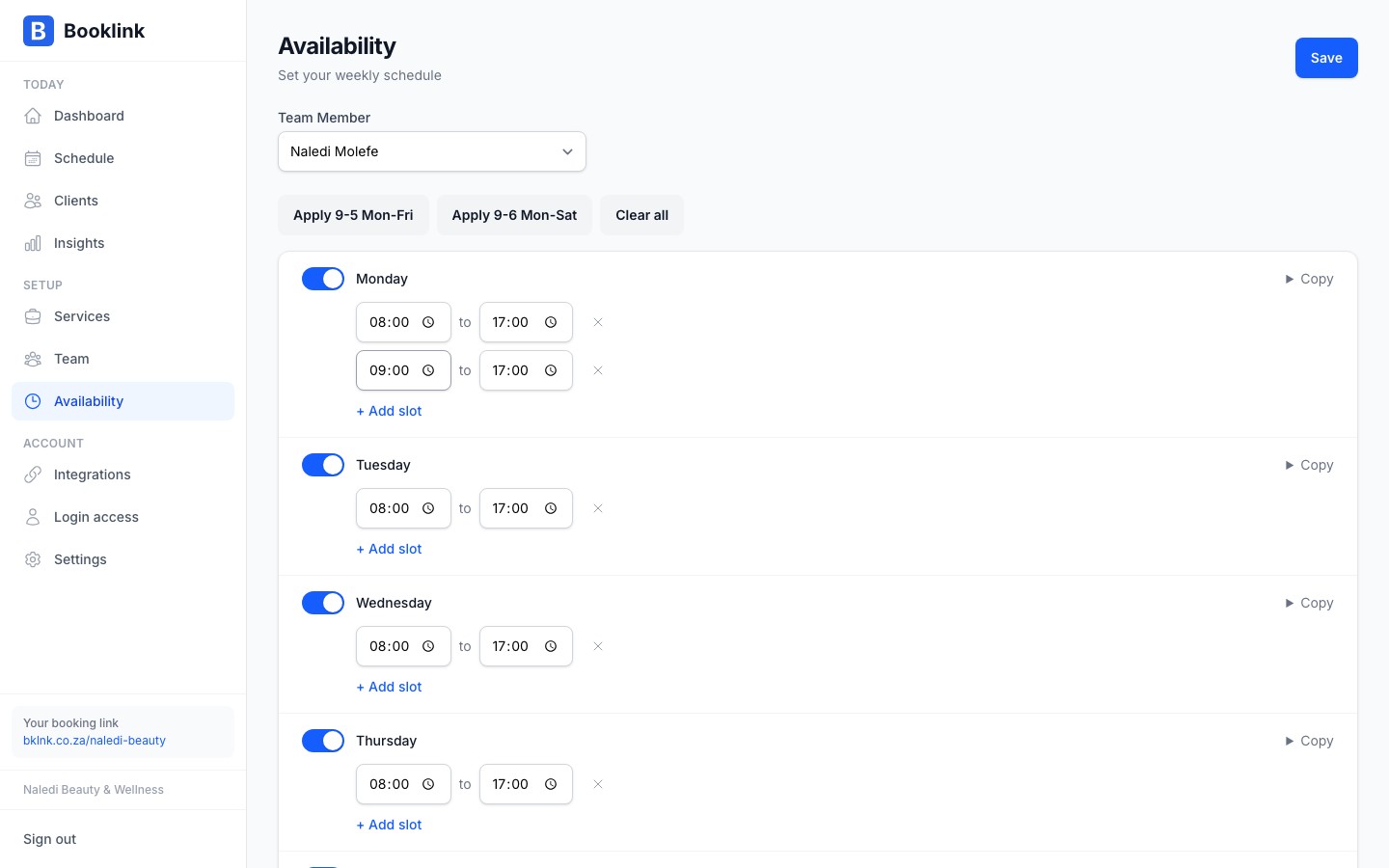
Task: Click the Booklink logo icon
Action: coord(39,31)
